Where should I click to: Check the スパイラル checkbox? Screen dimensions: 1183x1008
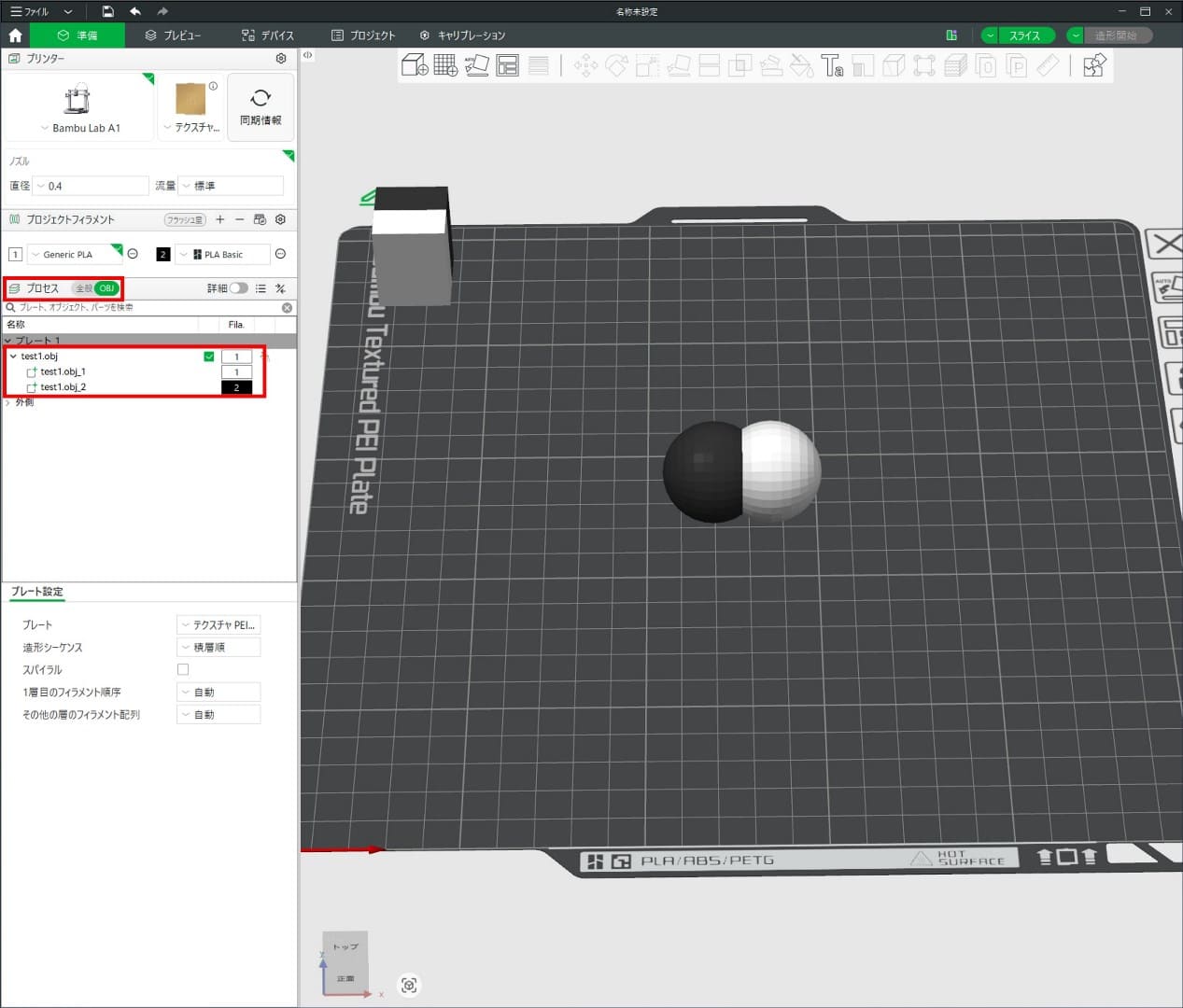[183, 669]
